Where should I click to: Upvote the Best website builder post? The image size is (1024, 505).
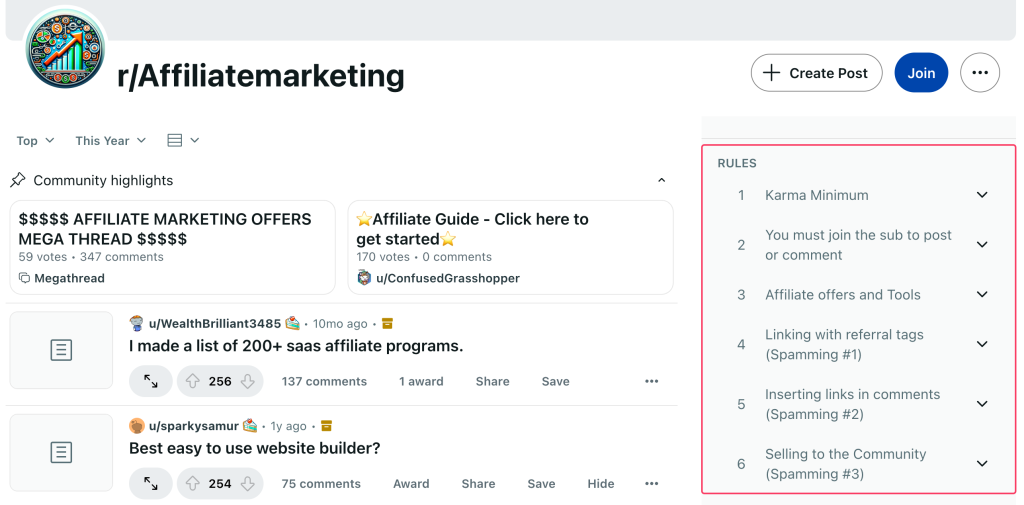(193, 484)
